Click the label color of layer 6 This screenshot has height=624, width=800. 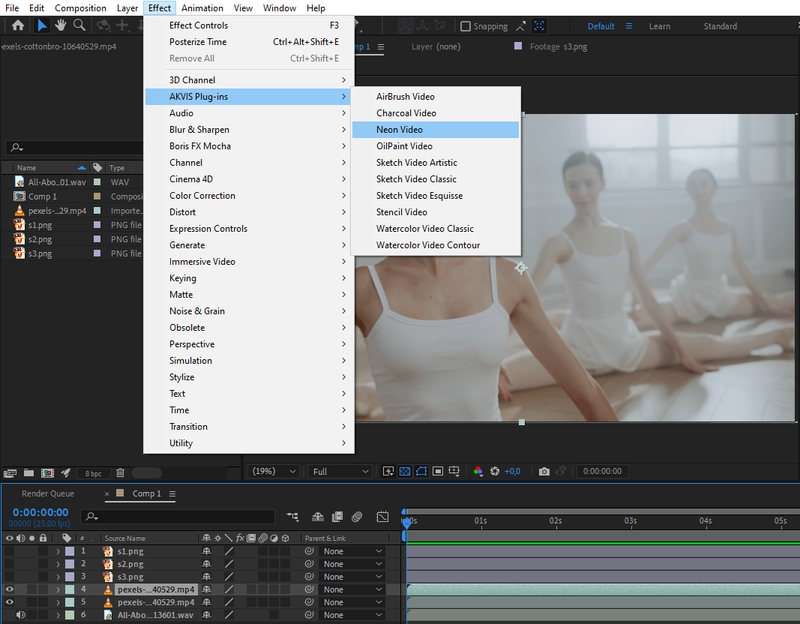tap(70, 615)
